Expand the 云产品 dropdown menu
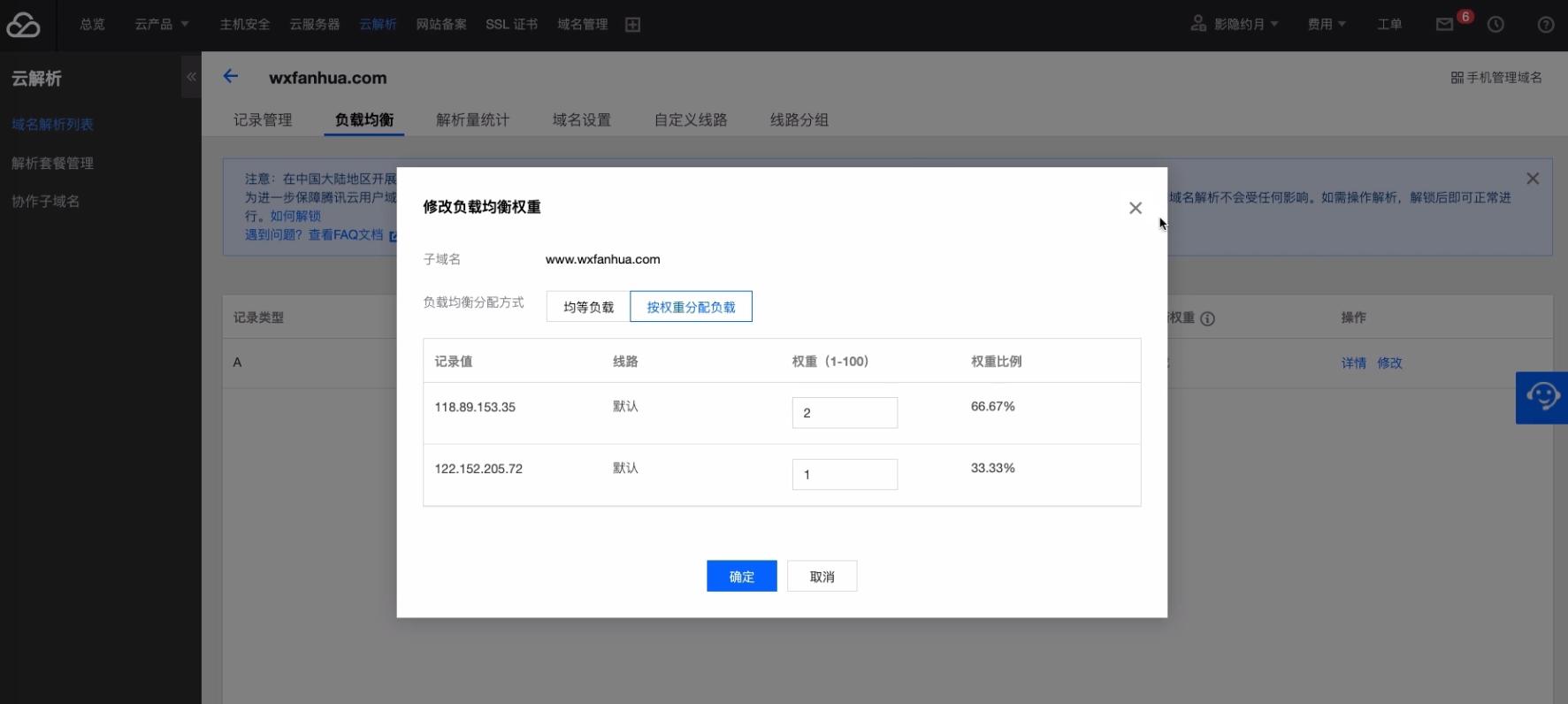 [162, 24]
